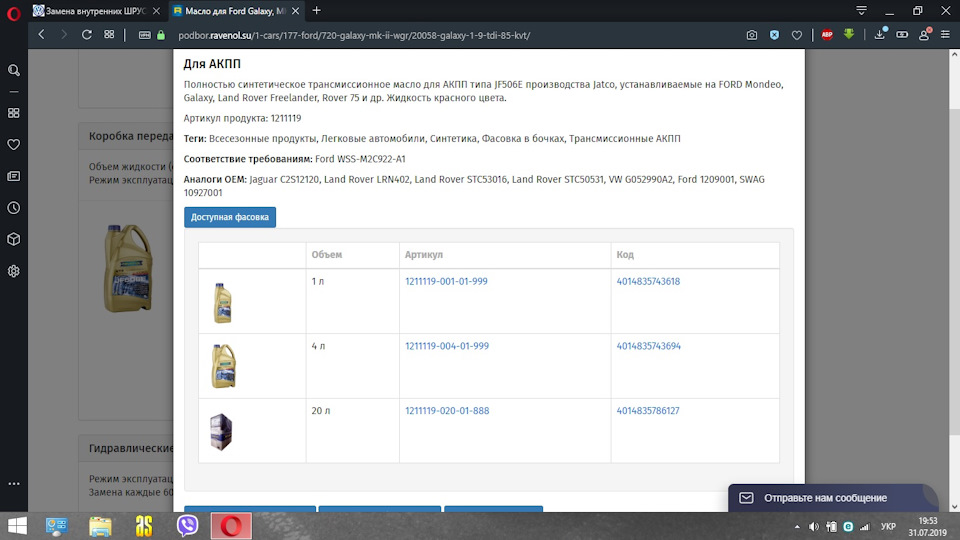960x540 pixels.
Task: Click the Доступная фасовка button
Action: point(230,217)
